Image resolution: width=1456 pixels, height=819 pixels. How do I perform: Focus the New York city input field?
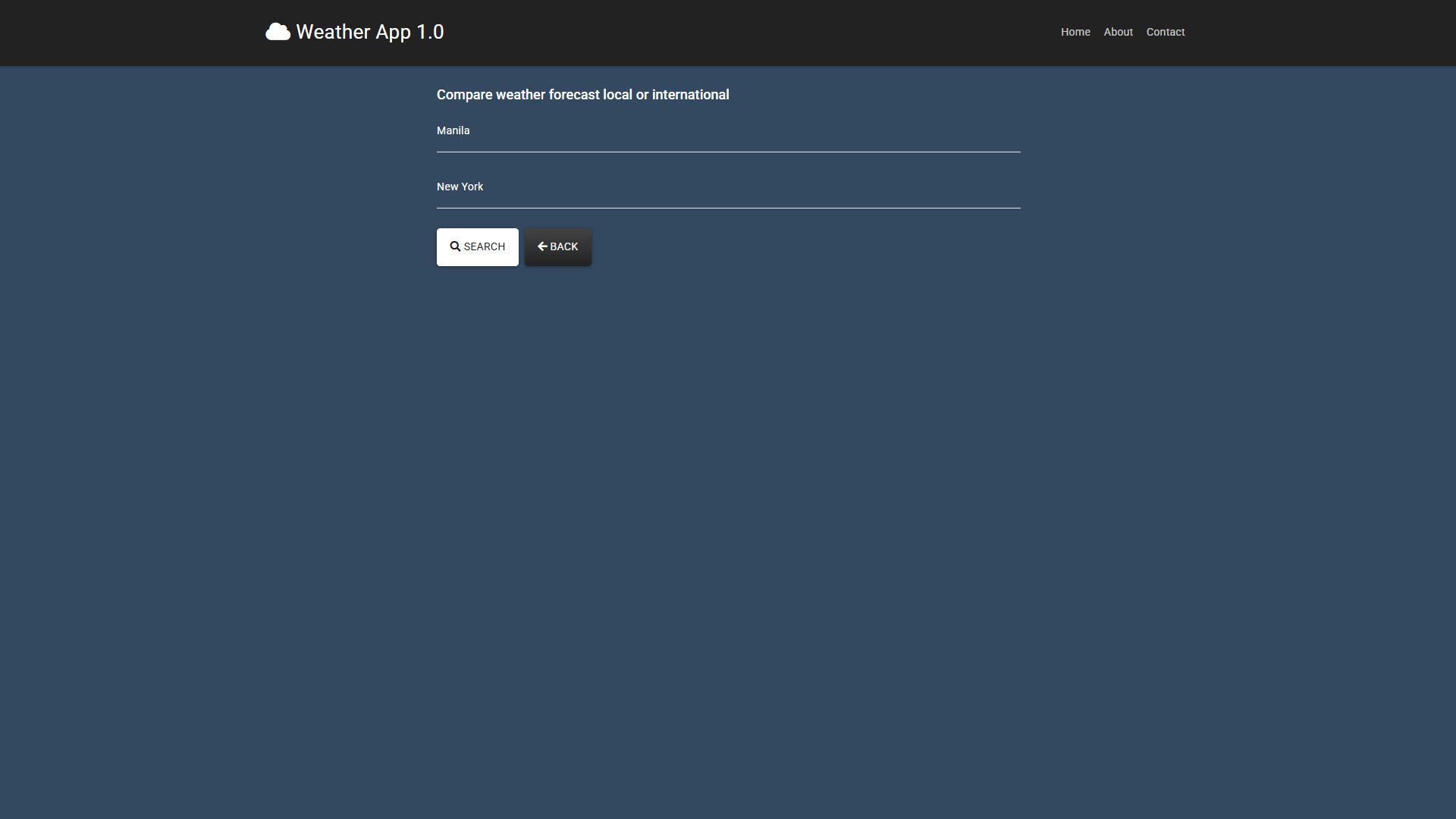tap(728, 193)
